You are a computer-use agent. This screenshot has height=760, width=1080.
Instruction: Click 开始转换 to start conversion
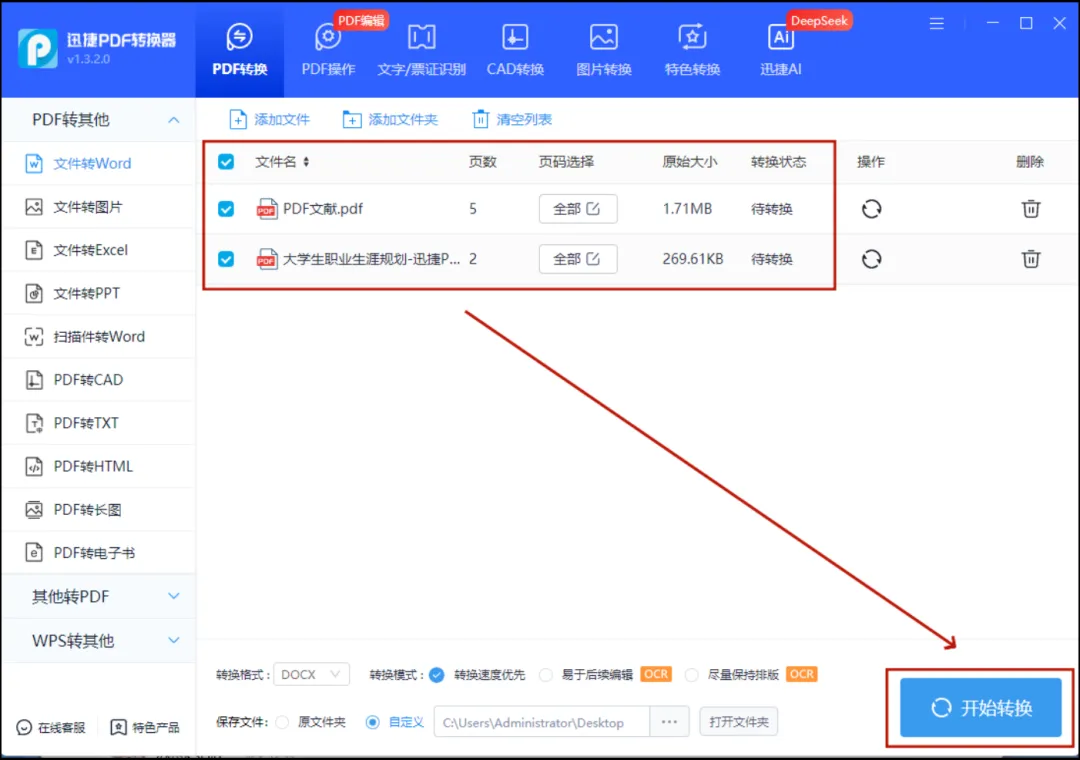(x=980, y=708)
